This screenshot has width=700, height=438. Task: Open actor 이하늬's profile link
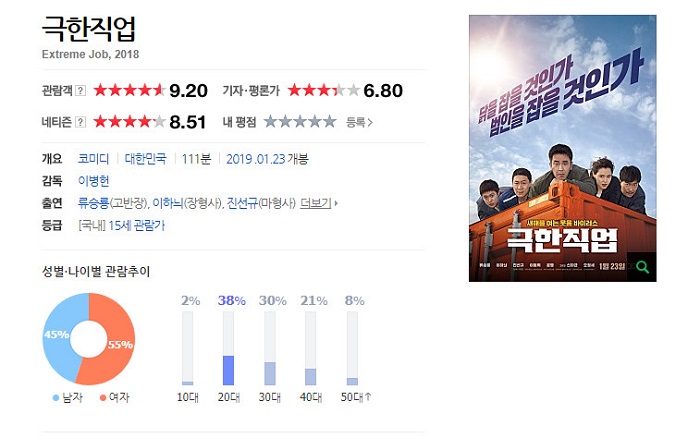(x=168, y=204)
